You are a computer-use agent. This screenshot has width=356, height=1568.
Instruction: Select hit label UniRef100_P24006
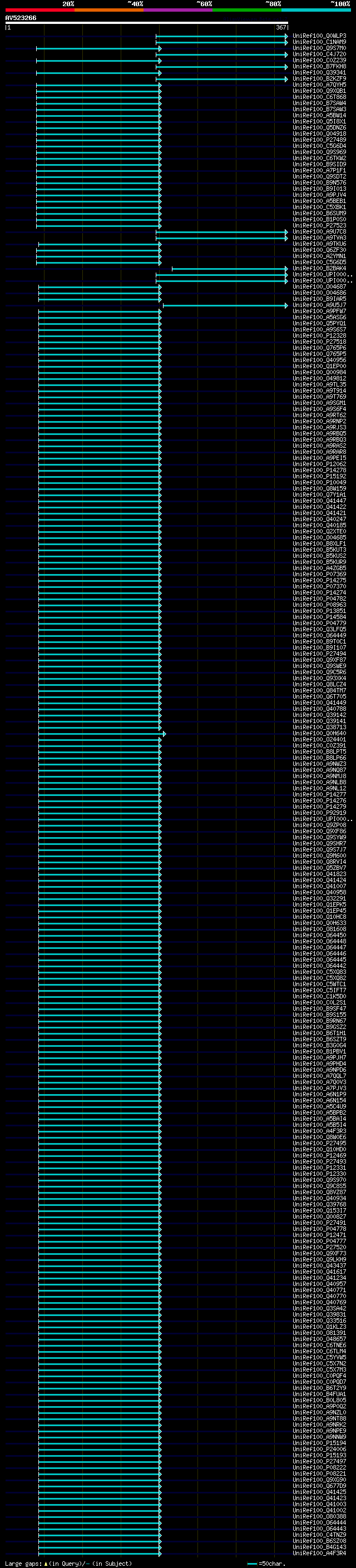[319, 1450]
